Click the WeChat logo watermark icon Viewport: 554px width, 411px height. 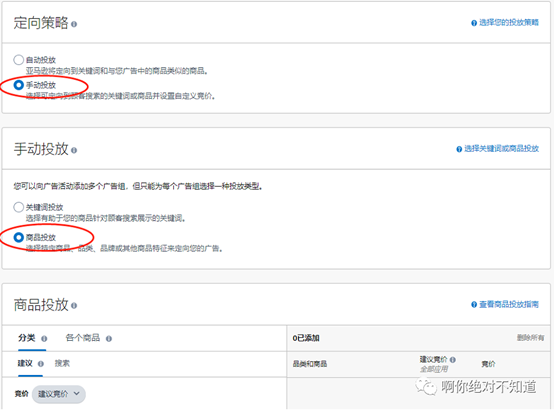pos(426,387)
